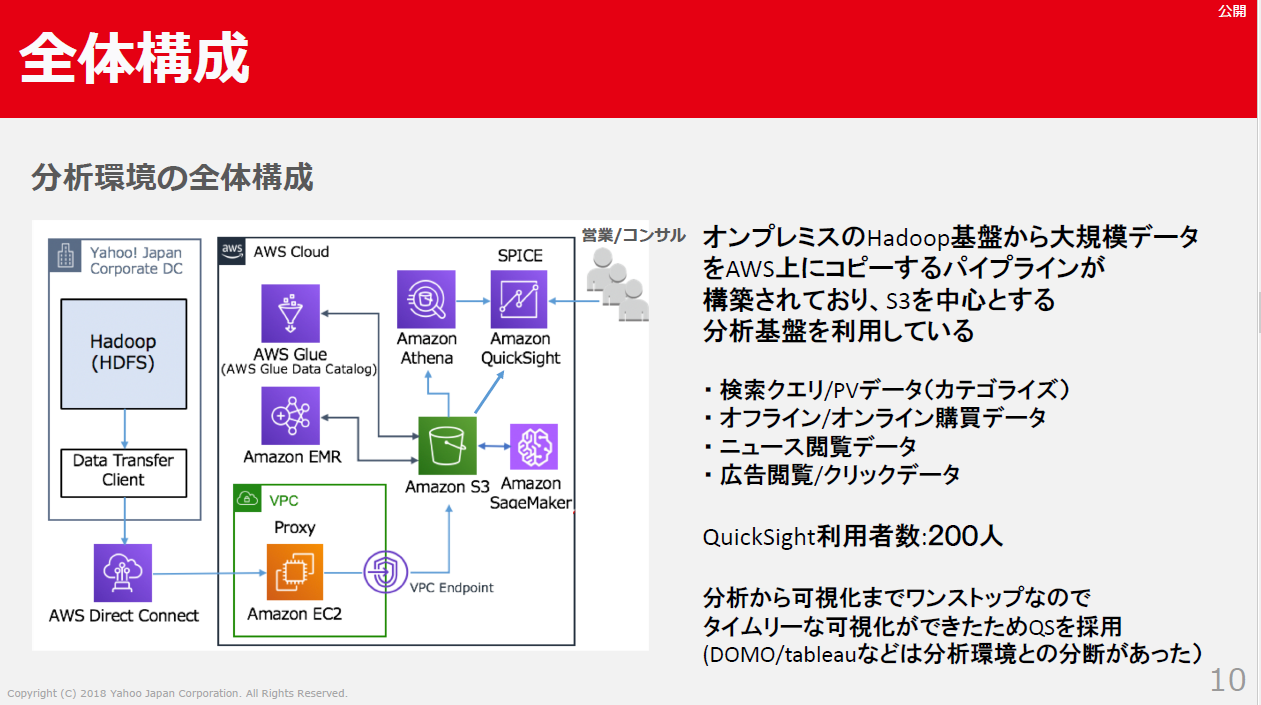
Task: Click the AWS Glue Data Catalog caption
Action: [298, 370]
